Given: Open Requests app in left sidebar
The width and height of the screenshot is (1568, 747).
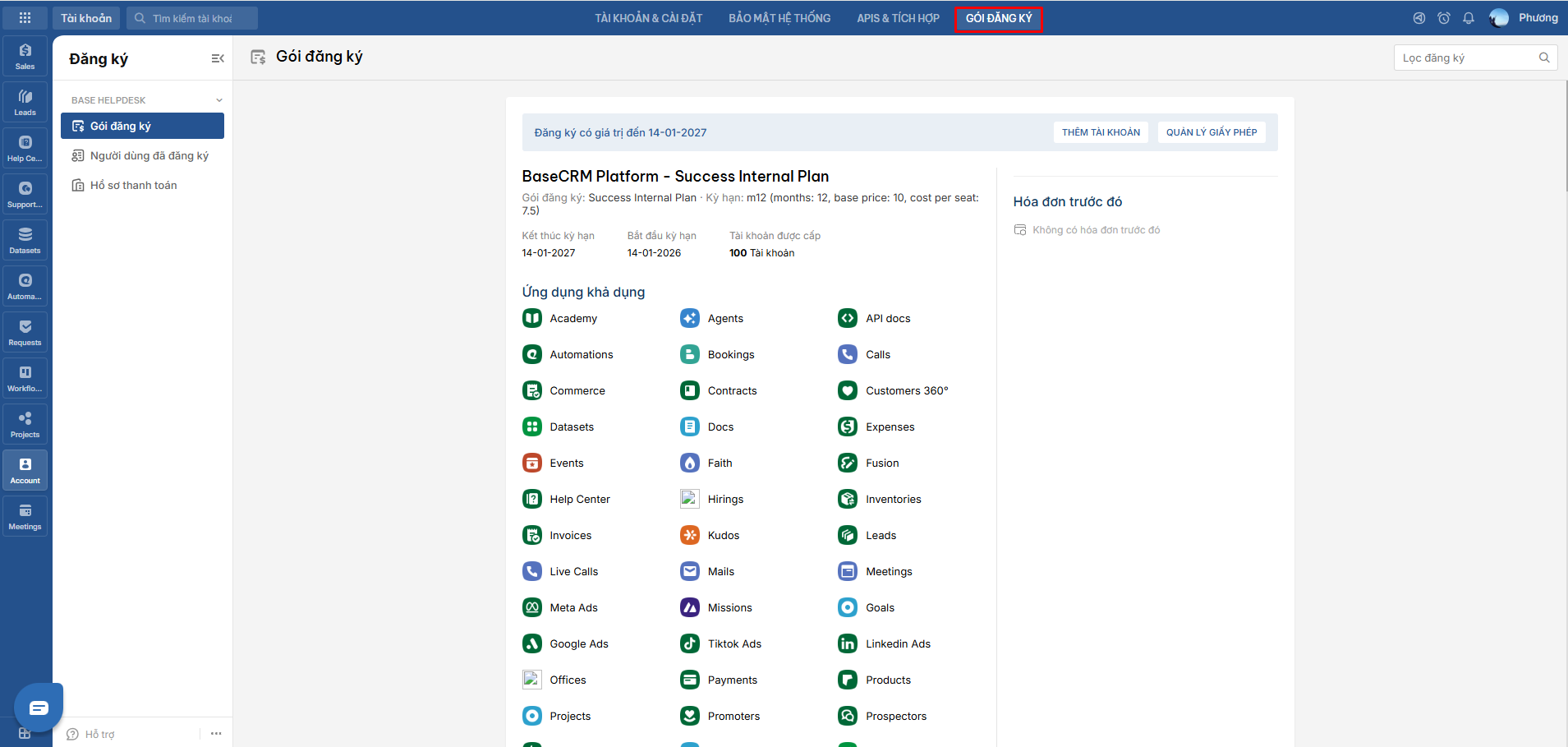Looking at the screenshot, I should [25, 332].
